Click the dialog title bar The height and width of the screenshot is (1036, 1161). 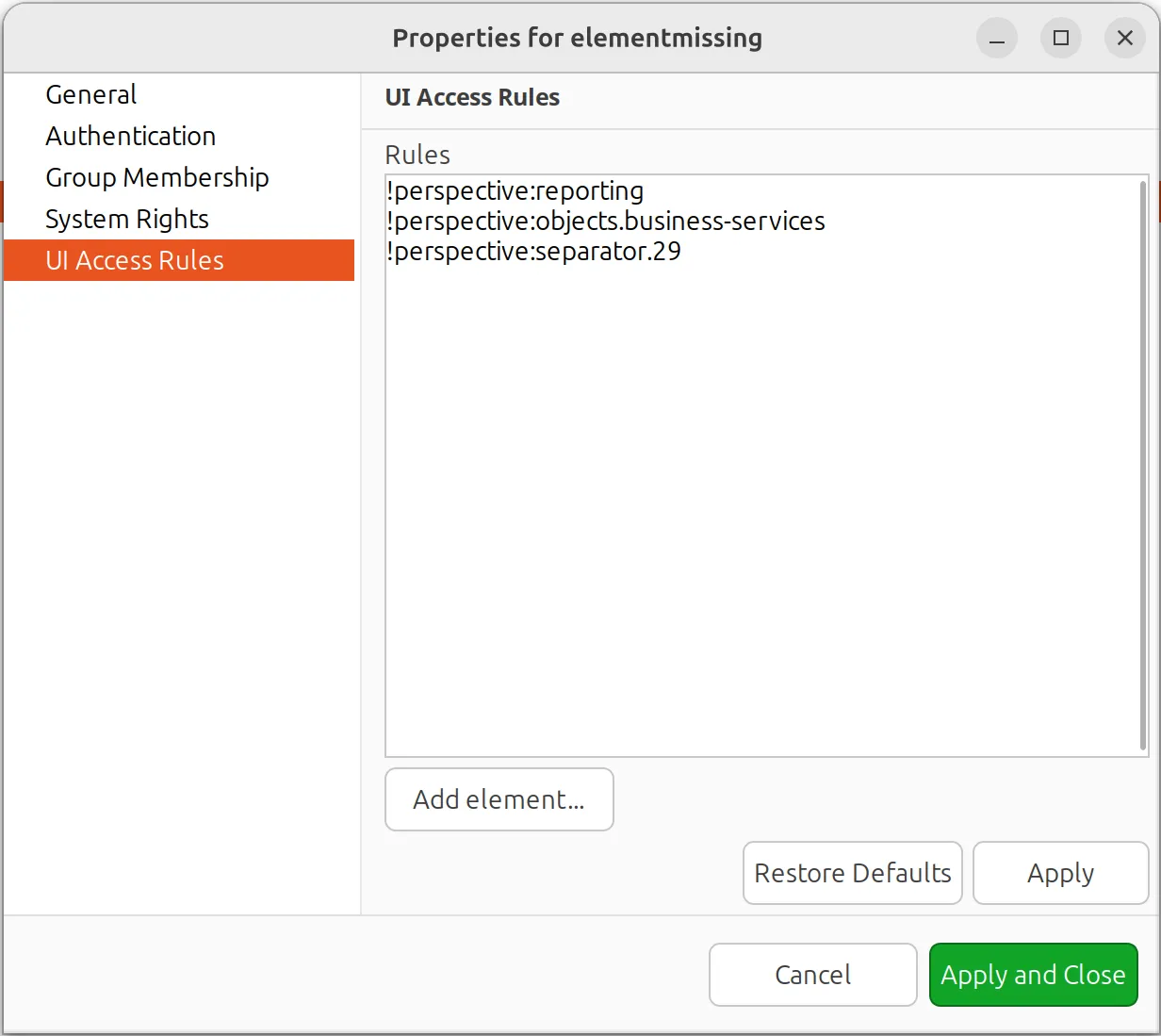577,38
